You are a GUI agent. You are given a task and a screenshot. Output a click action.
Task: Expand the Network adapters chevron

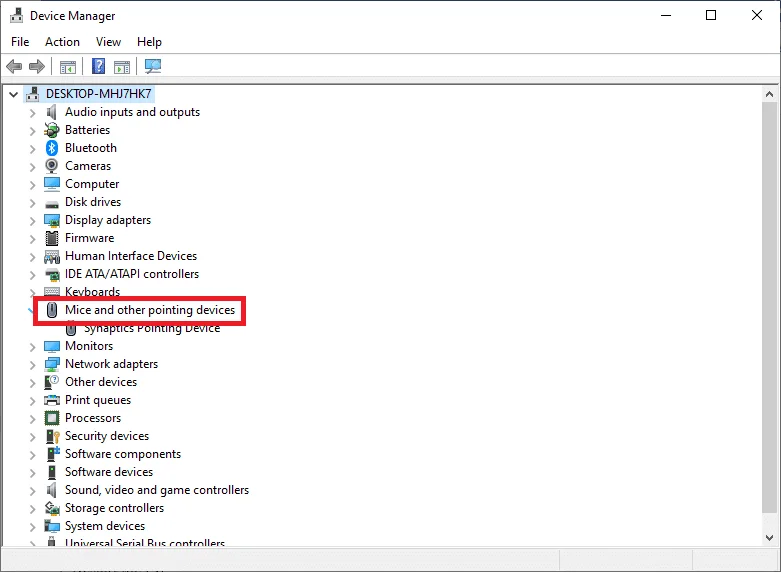[x=32, y=365]
